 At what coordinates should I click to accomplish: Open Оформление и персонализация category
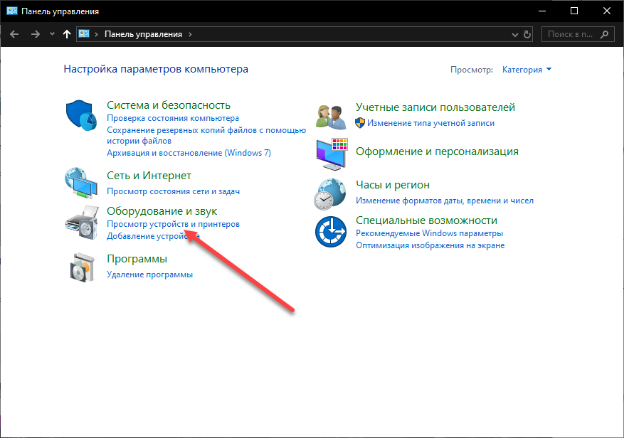(437, 151)
